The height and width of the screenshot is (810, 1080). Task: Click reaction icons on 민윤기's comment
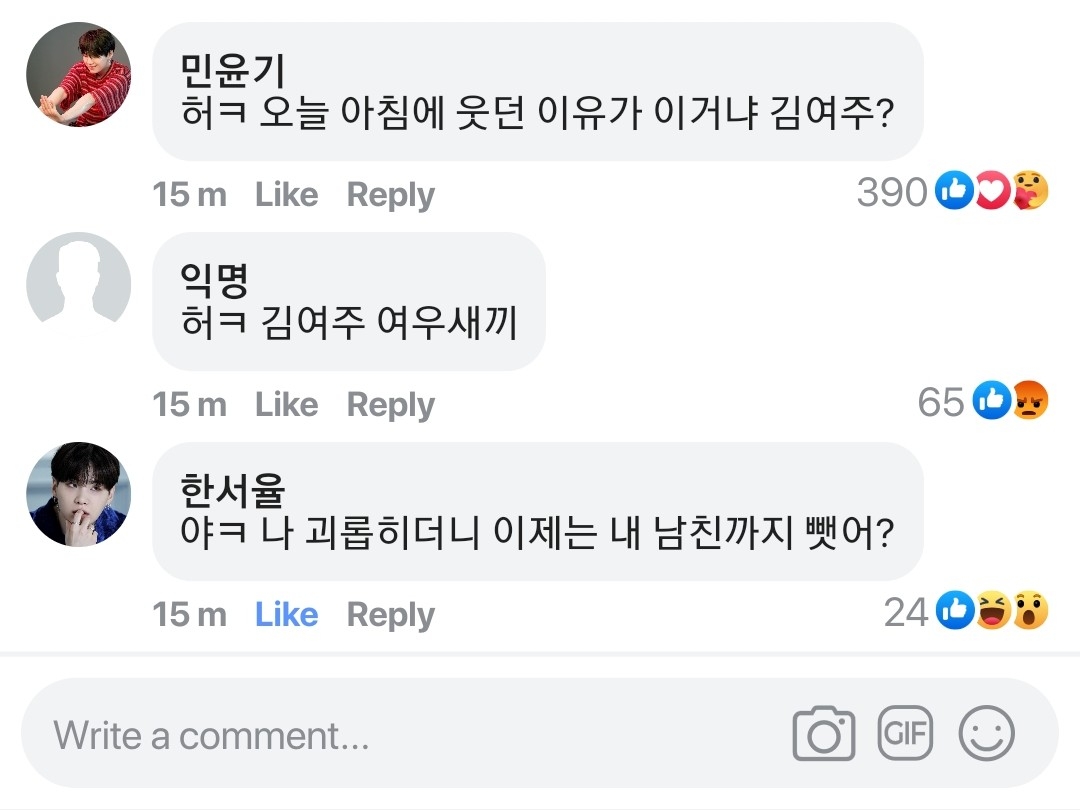(992, 191)
